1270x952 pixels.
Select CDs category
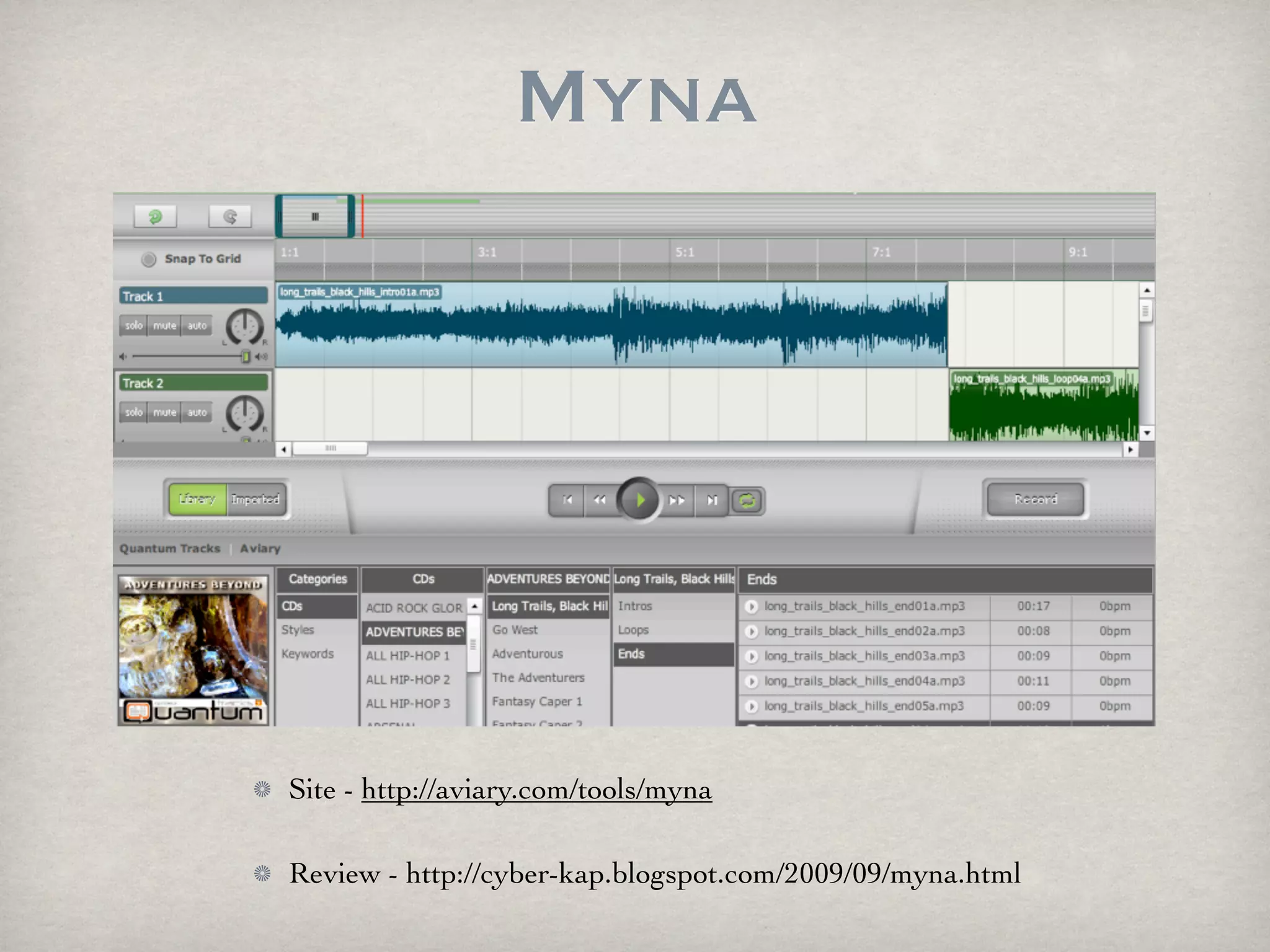pyautogui.click(x=317, y=606)
